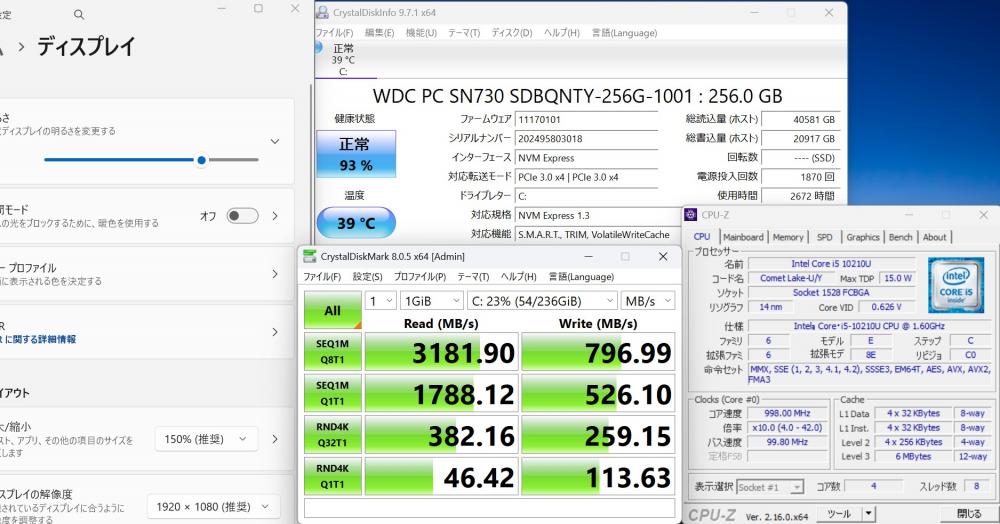Image resolution: width=1000 pixels, height=524 pixels.
Task: Open 言語(Language) menu in CrystalDiskInfo
Action: pyautogui.click(x=624, y=33)
